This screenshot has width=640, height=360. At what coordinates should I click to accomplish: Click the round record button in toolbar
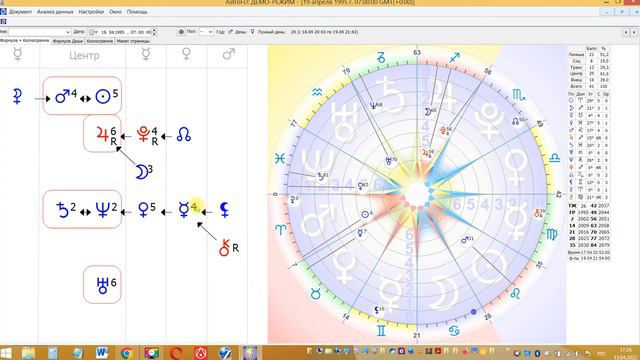pyautogui.click(x=181, y=32)
